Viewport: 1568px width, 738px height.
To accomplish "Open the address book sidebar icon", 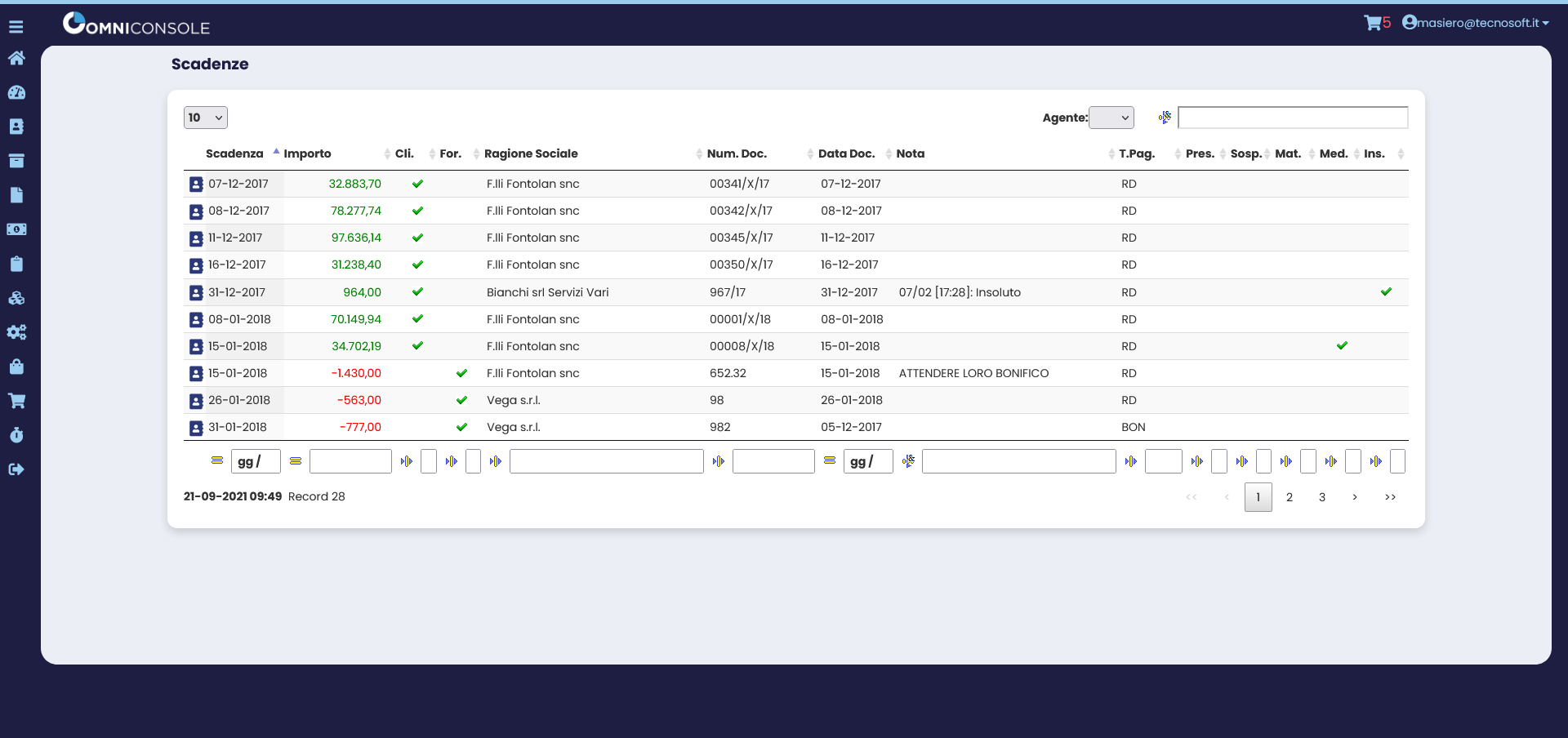I will click(x=16, y=127).
